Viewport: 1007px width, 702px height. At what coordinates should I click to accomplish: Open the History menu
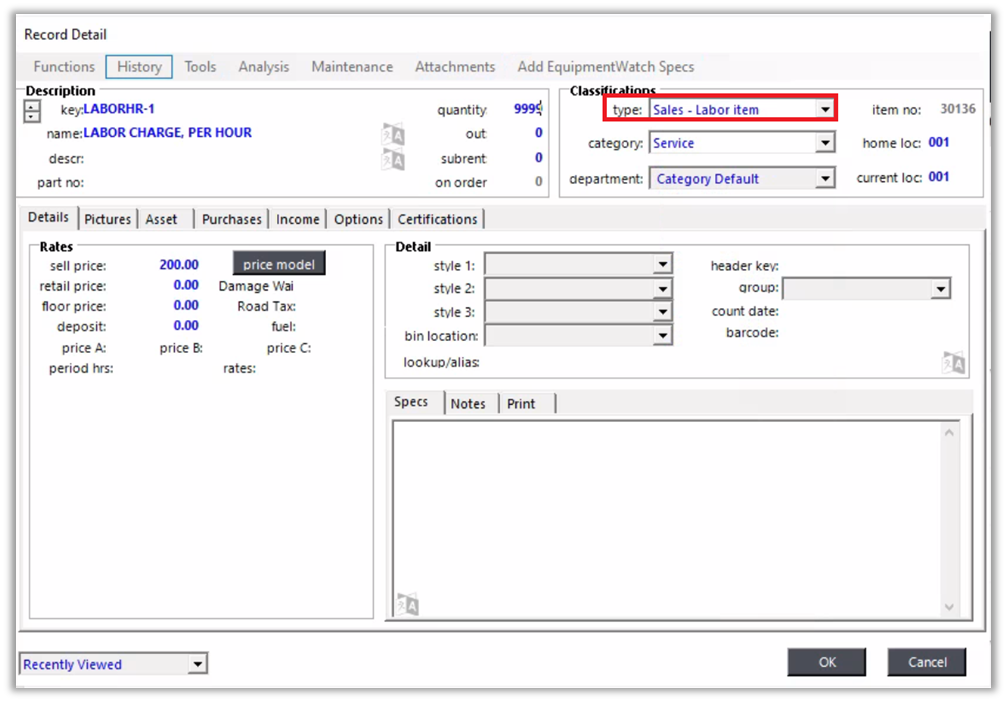(139, 67)
